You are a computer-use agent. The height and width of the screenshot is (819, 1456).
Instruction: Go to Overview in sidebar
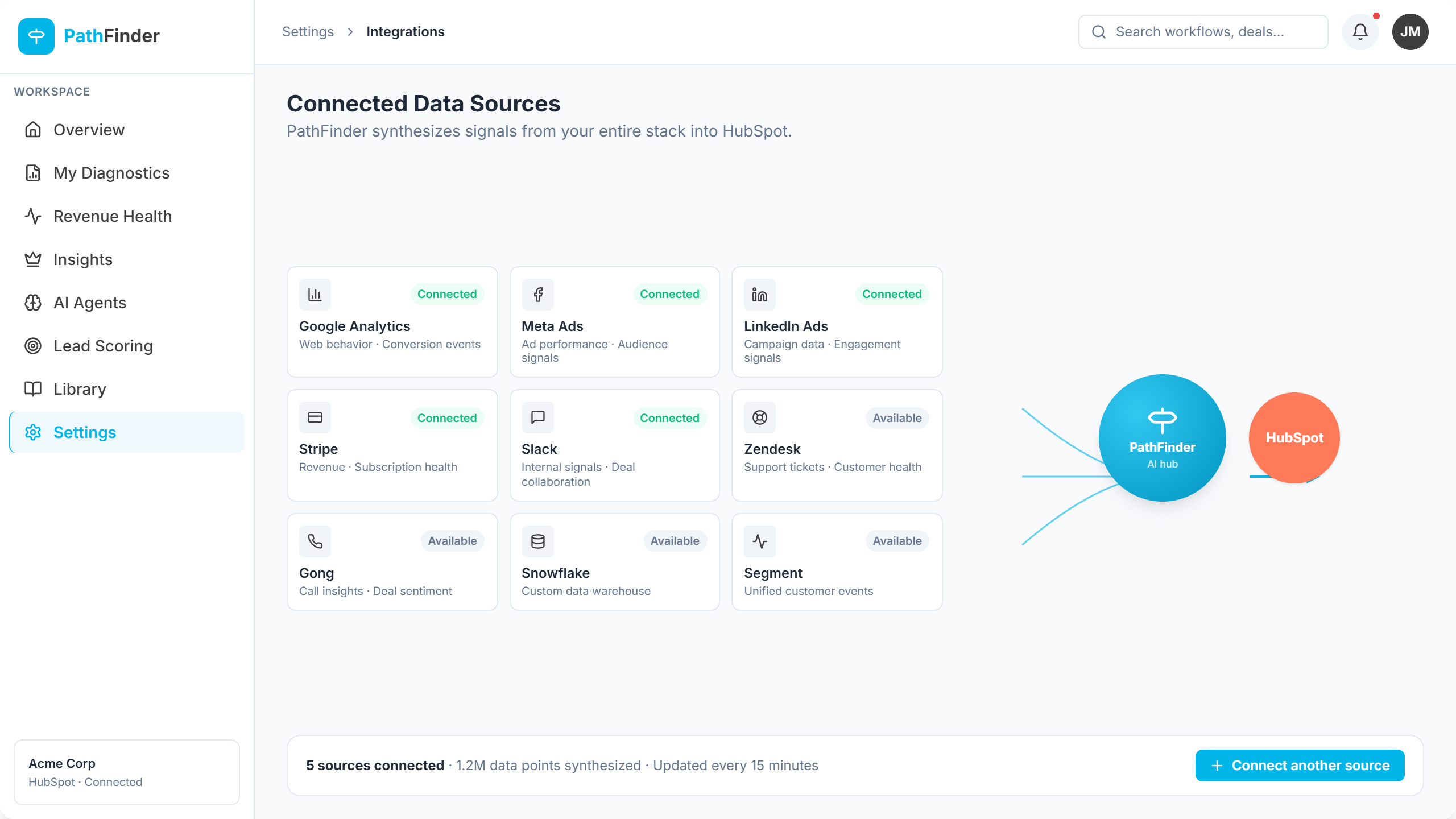pyautogui.click(x=127, y=130)
